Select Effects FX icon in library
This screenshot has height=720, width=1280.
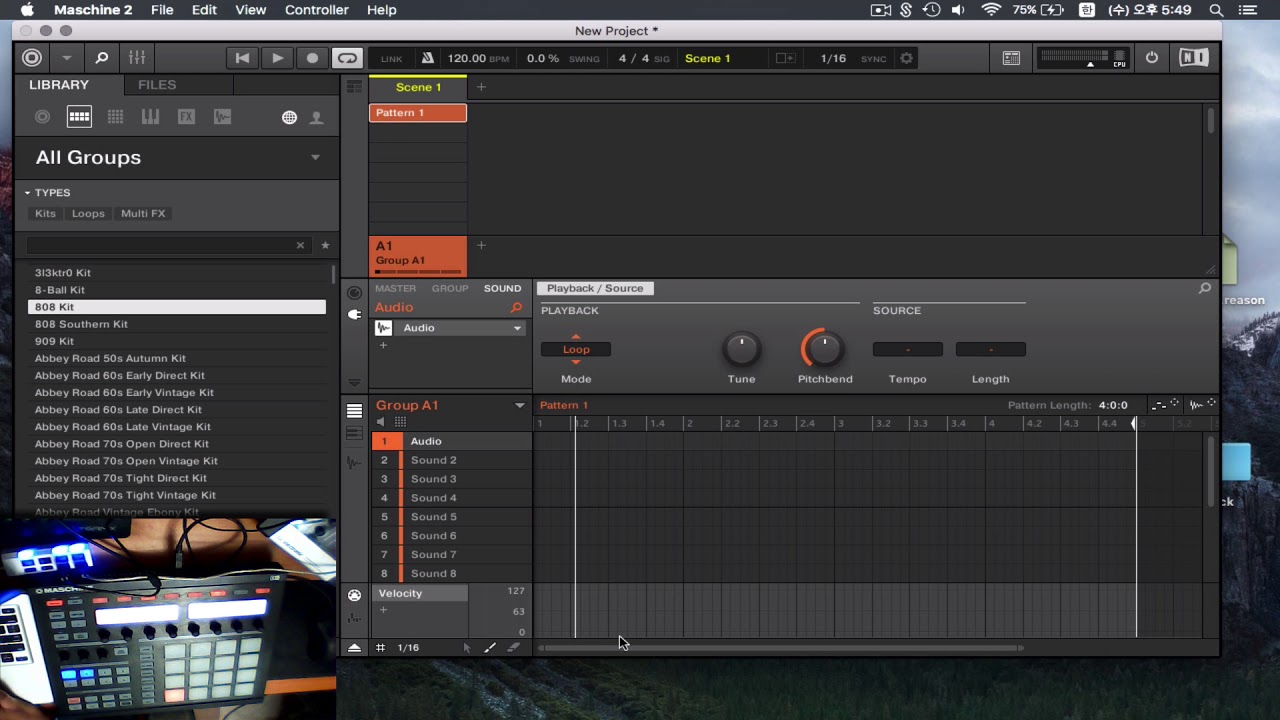pos(186,117)
